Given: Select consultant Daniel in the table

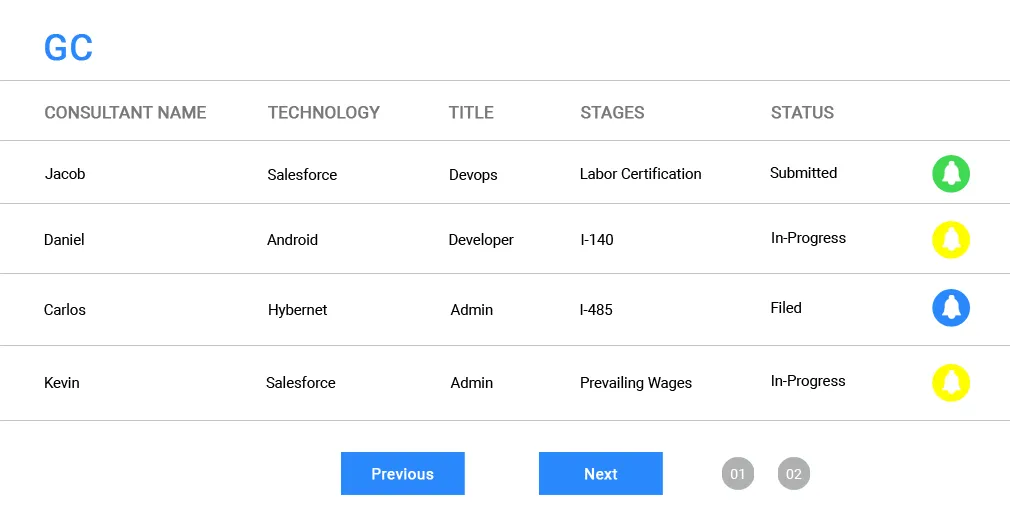Looking at the screenshot, I should click(x=64, y=240).
